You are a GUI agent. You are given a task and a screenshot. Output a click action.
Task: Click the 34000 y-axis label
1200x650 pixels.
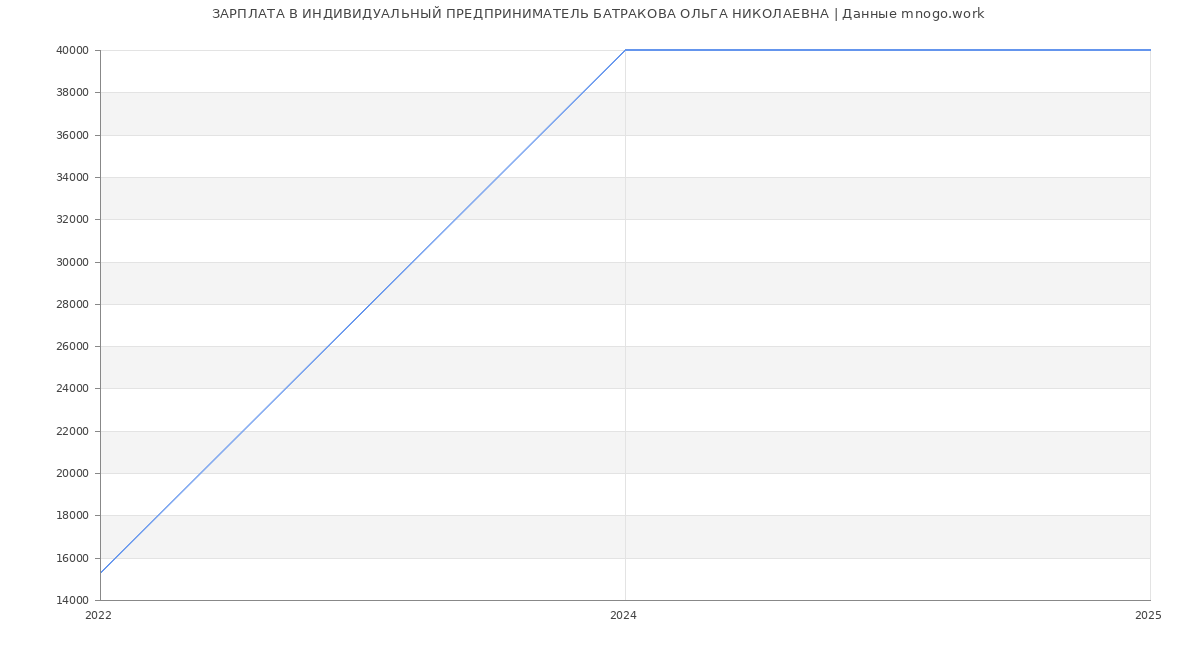coord(72,177)
